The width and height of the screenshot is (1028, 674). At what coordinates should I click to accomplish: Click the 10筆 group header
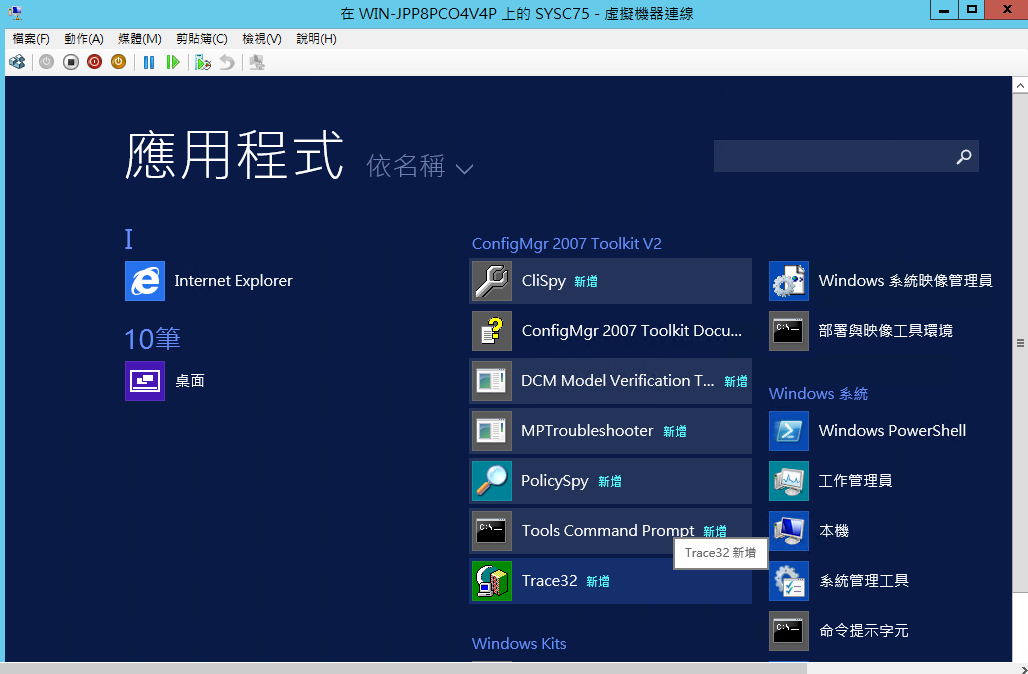click(x=152, y=339)
